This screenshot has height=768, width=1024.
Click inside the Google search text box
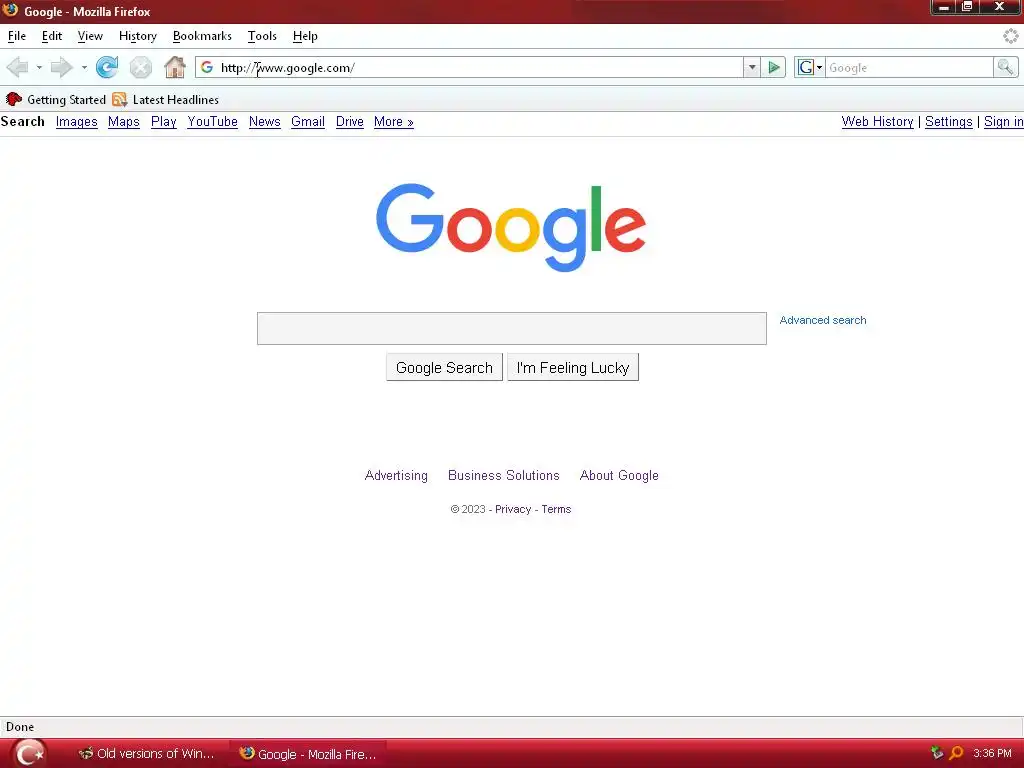coord(511,328)
